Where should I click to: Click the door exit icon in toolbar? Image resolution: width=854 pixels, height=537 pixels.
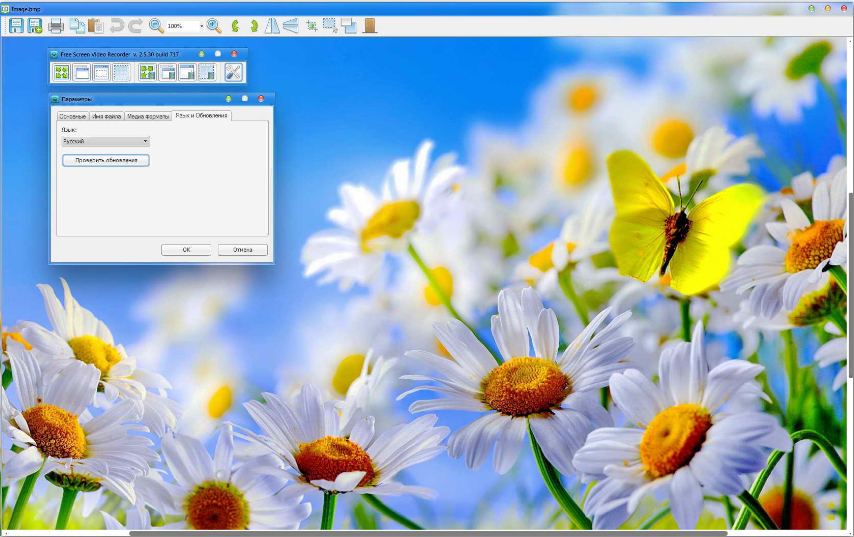[370, 25]
